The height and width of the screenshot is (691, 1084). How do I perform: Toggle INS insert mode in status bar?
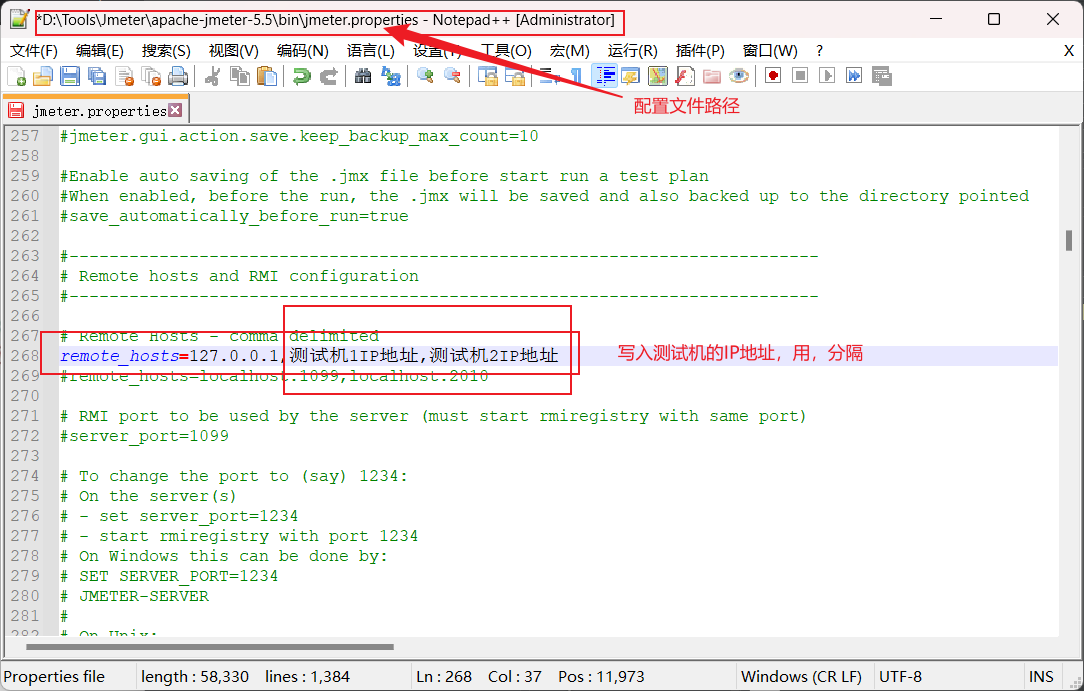(x=1041, y=676)
